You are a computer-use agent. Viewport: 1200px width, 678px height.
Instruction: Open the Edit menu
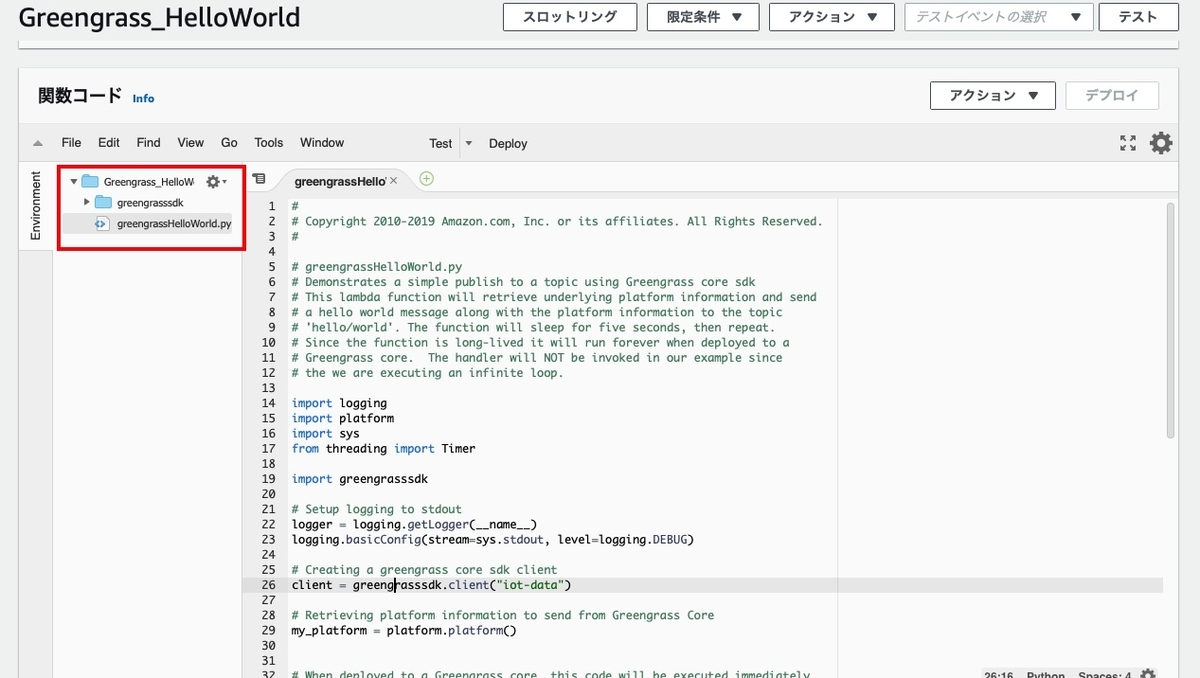(x=109, y=143)
